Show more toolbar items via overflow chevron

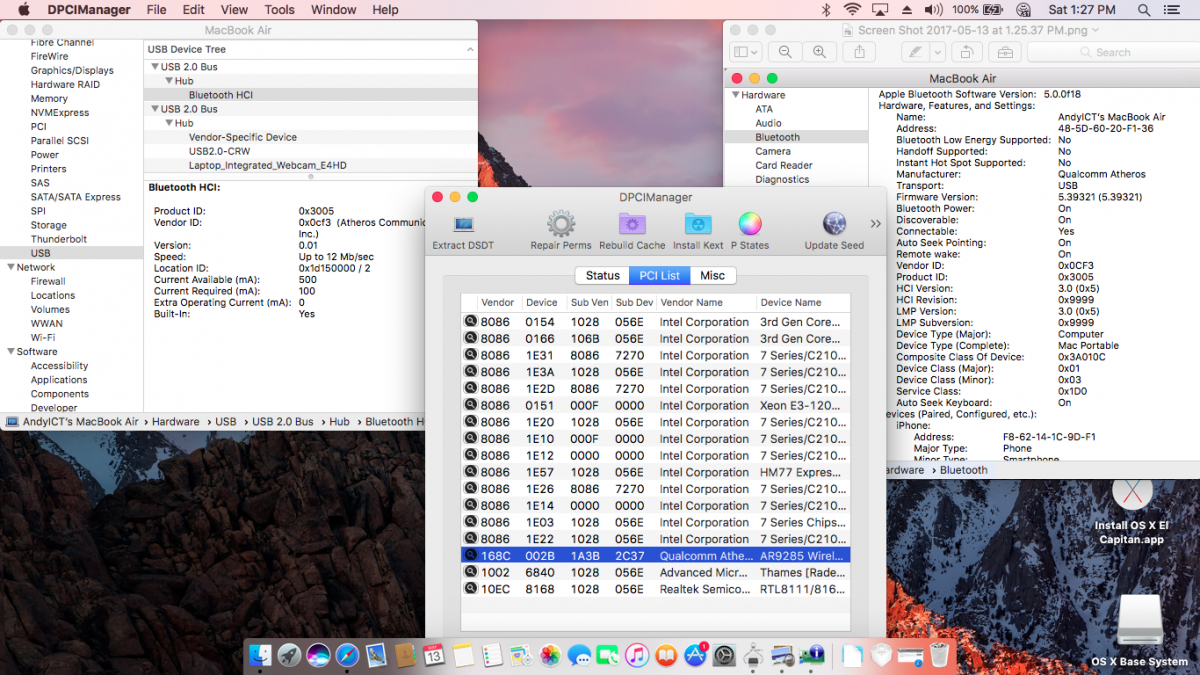pyautogui.click(x=876, y=224)
